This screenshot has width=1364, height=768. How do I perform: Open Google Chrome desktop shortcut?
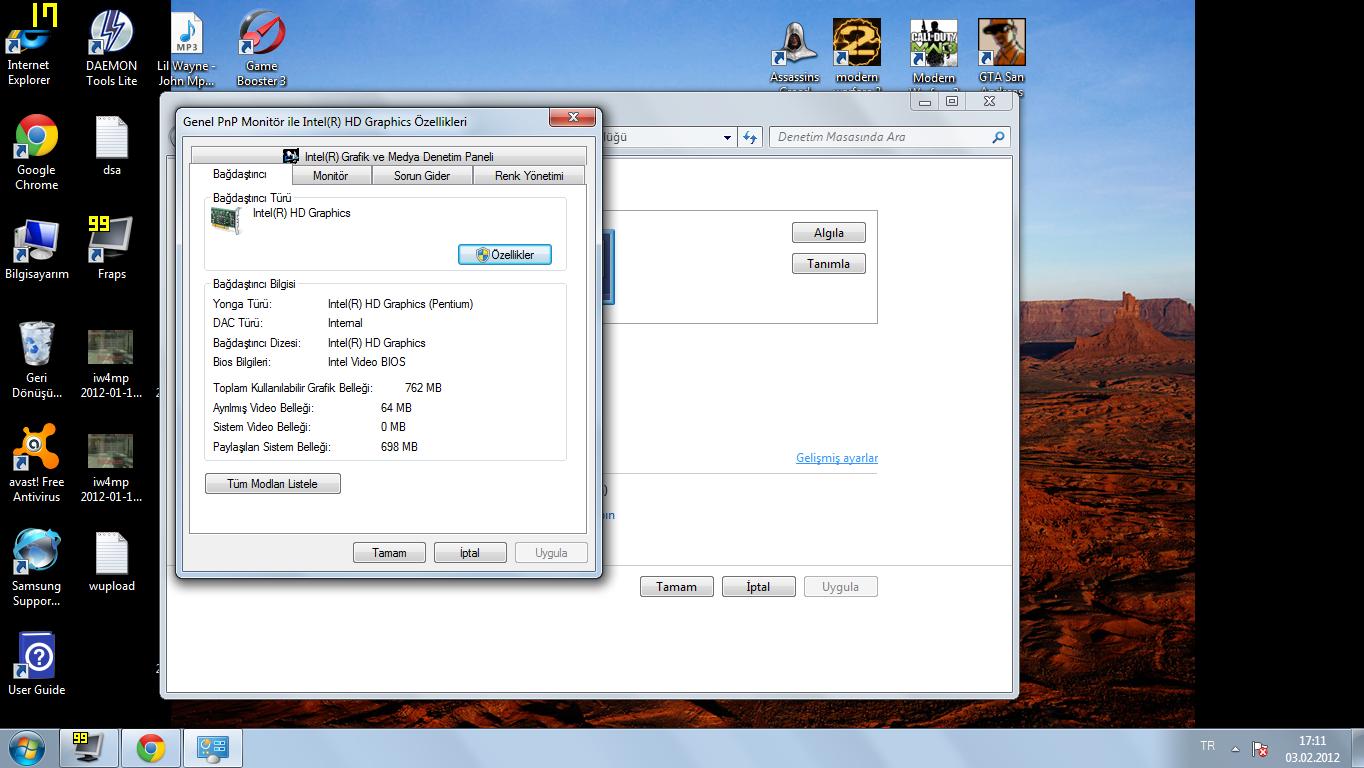[x=36, y=152]
